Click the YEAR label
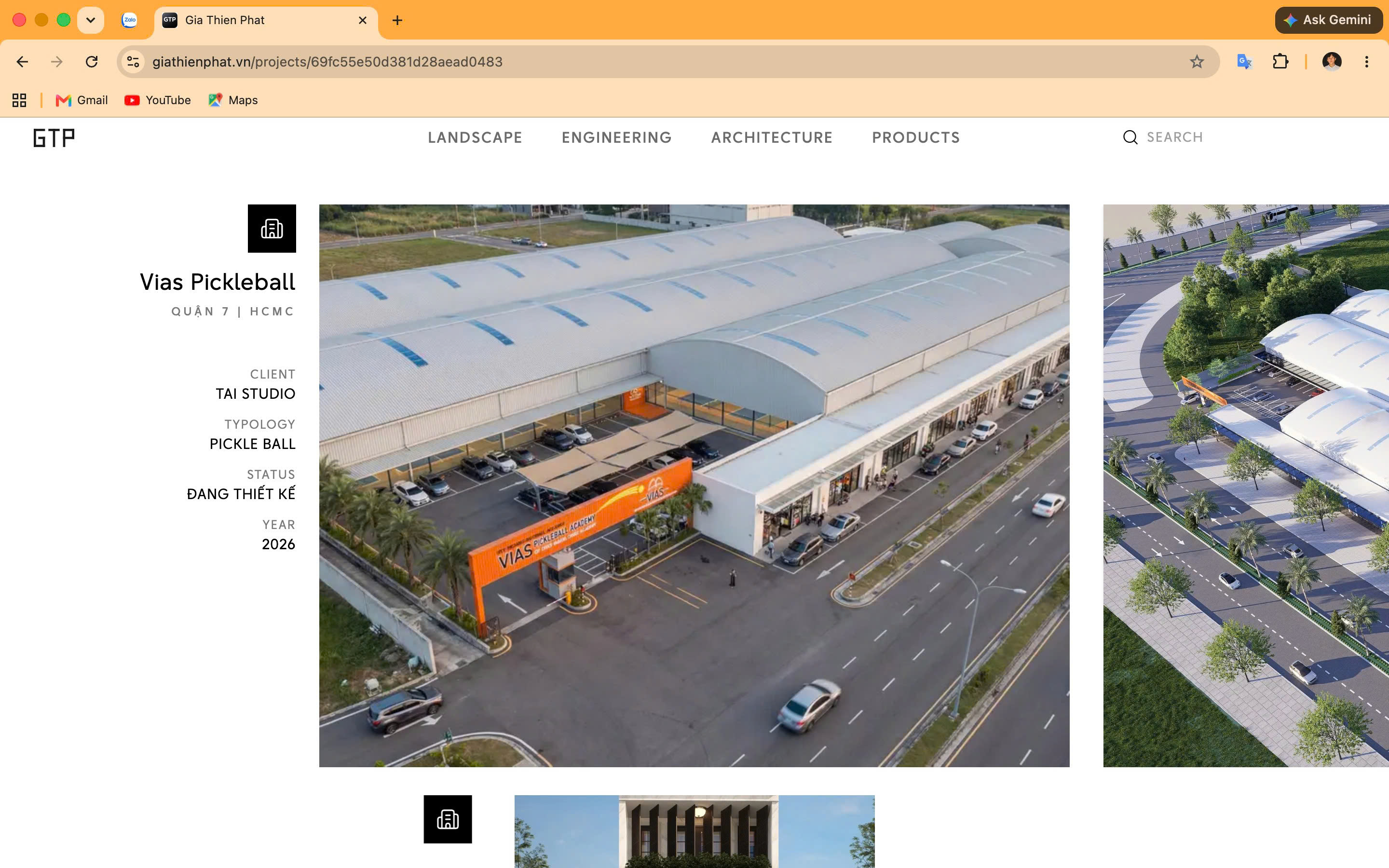The width and height of the screenshot is (1389, 868). point(279,525)
